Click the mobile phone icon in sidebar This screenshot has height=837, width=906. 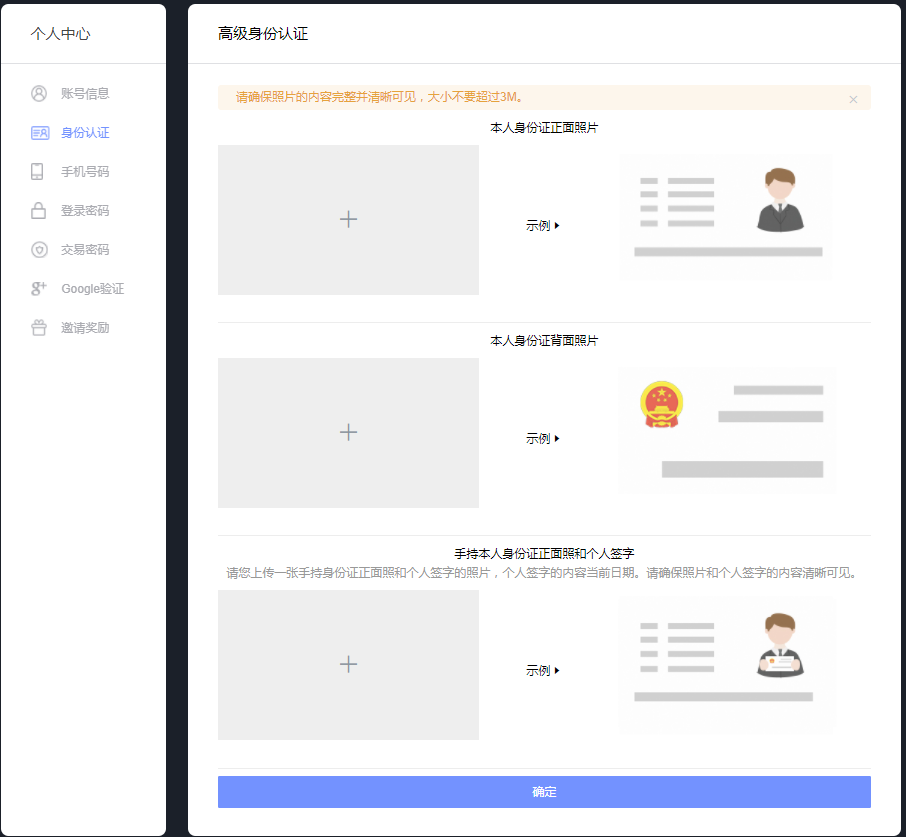38,172
